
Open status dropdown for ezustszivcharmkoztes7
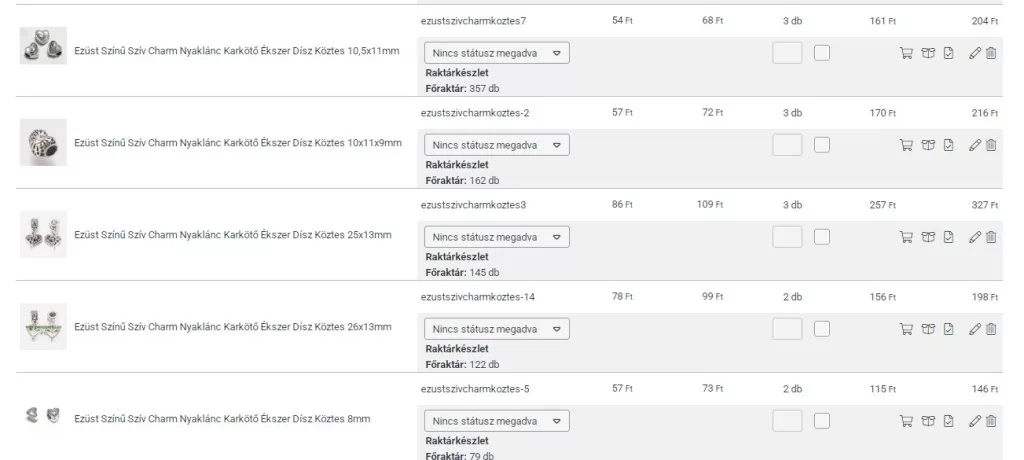(497, 53)
